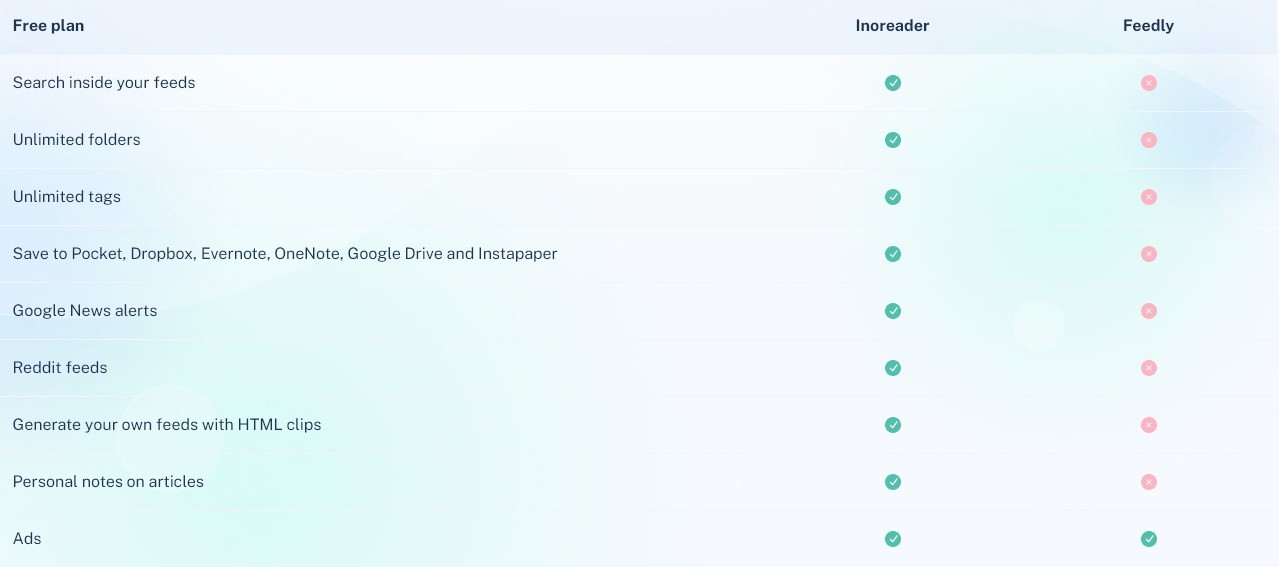The height and width of the screenshot is (567, 1279).
Task: Click Feedly green check mark for Ads
Action: [1149, 539]
